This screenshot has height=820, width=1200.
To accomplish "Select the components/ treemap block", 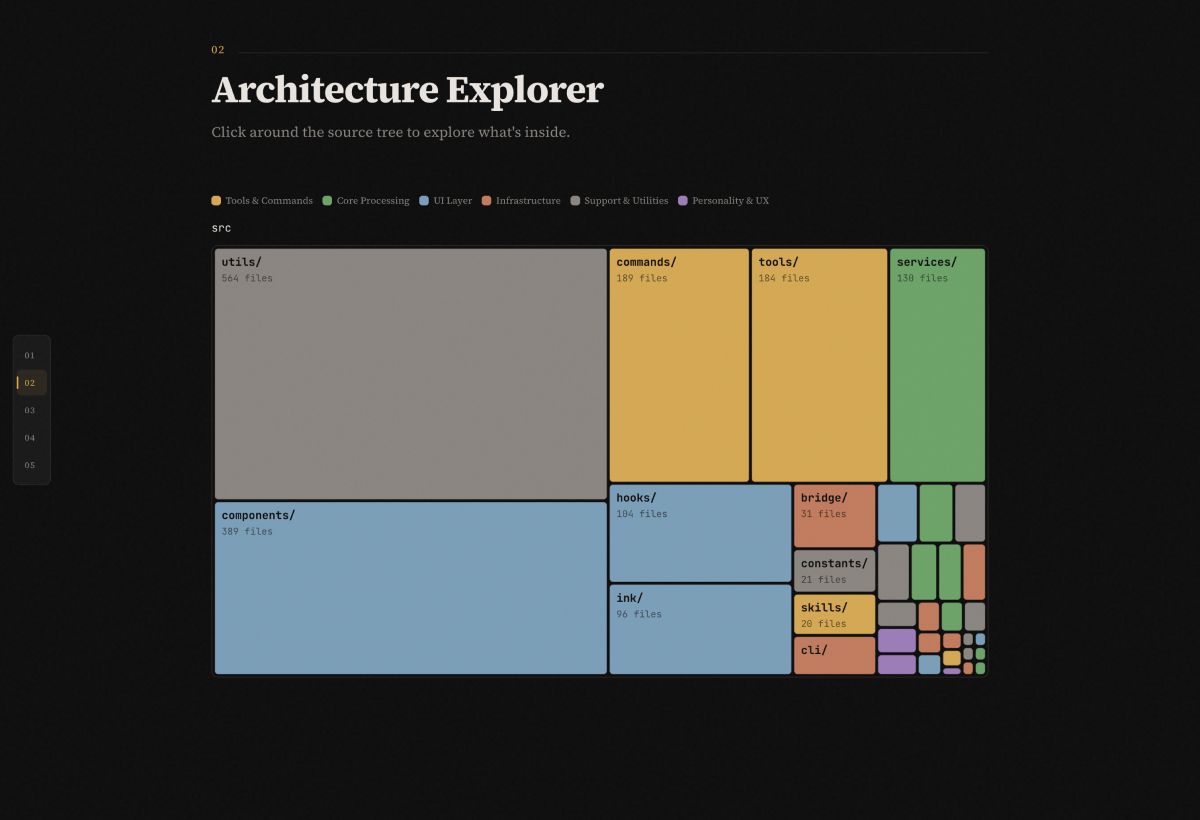I will (410, 588).
